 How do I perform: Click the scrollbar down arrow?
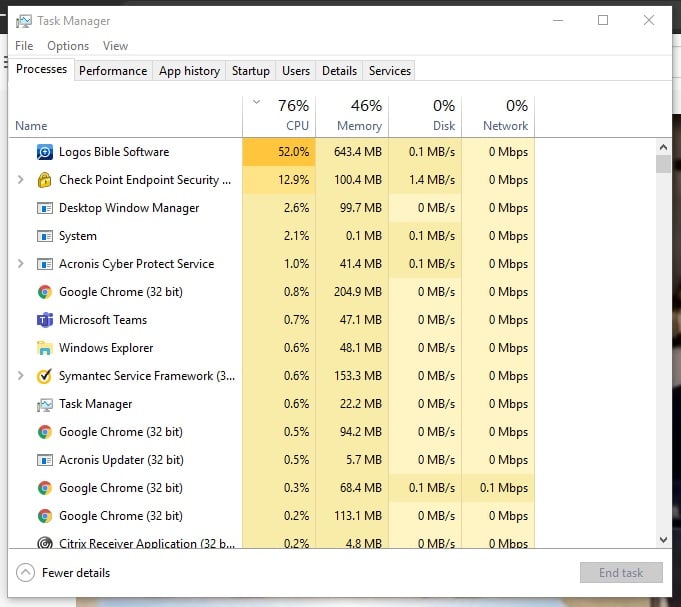(663, 540)
